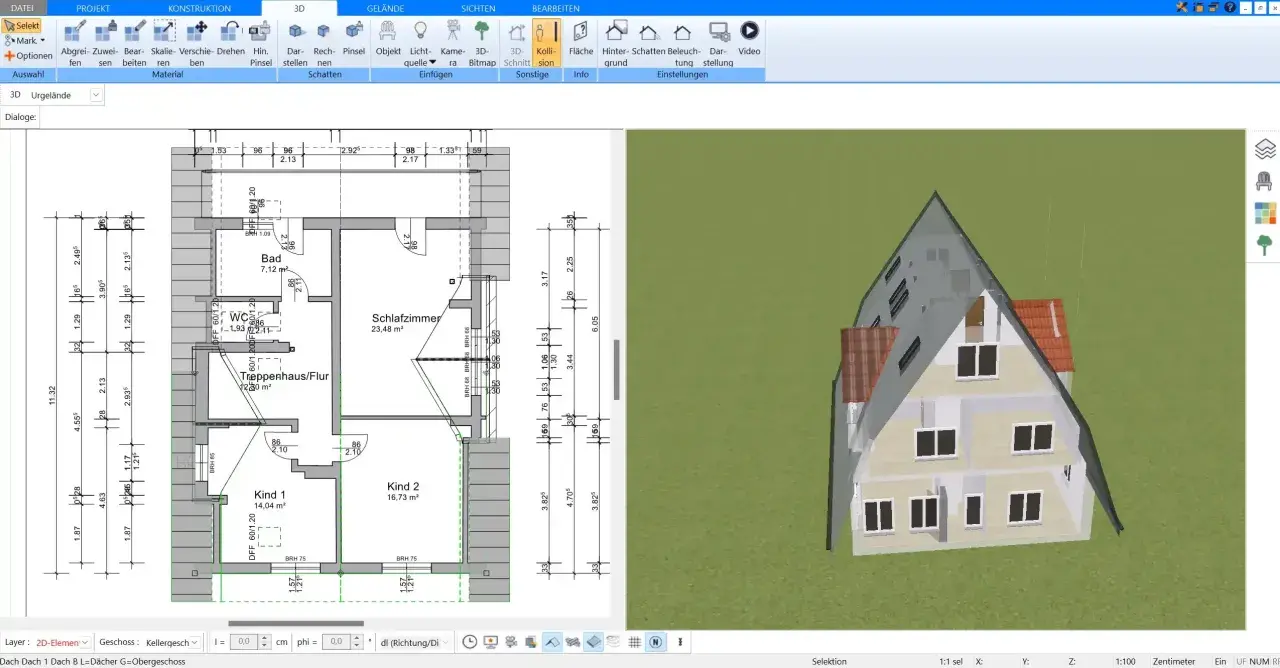This screenshot has width=1280, height=668.
Task: Increase the phi angle stepper value
Action: pyautogui.click(x=359, y=638)
